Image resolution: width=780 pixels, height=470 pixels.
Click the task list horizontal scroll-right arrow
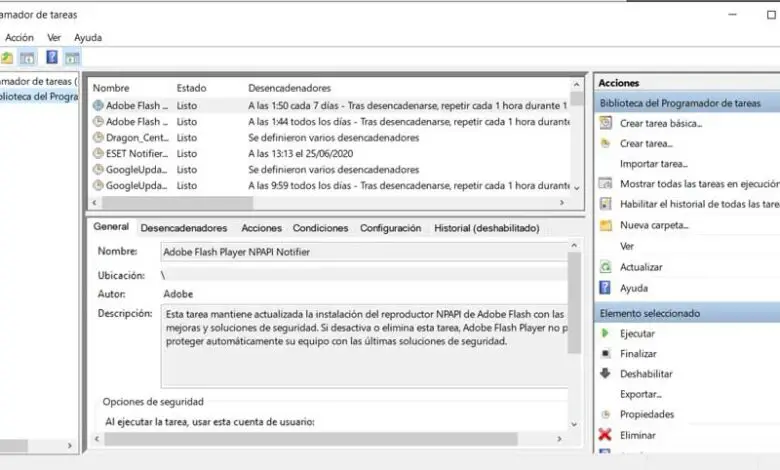[x=562, y=202]
